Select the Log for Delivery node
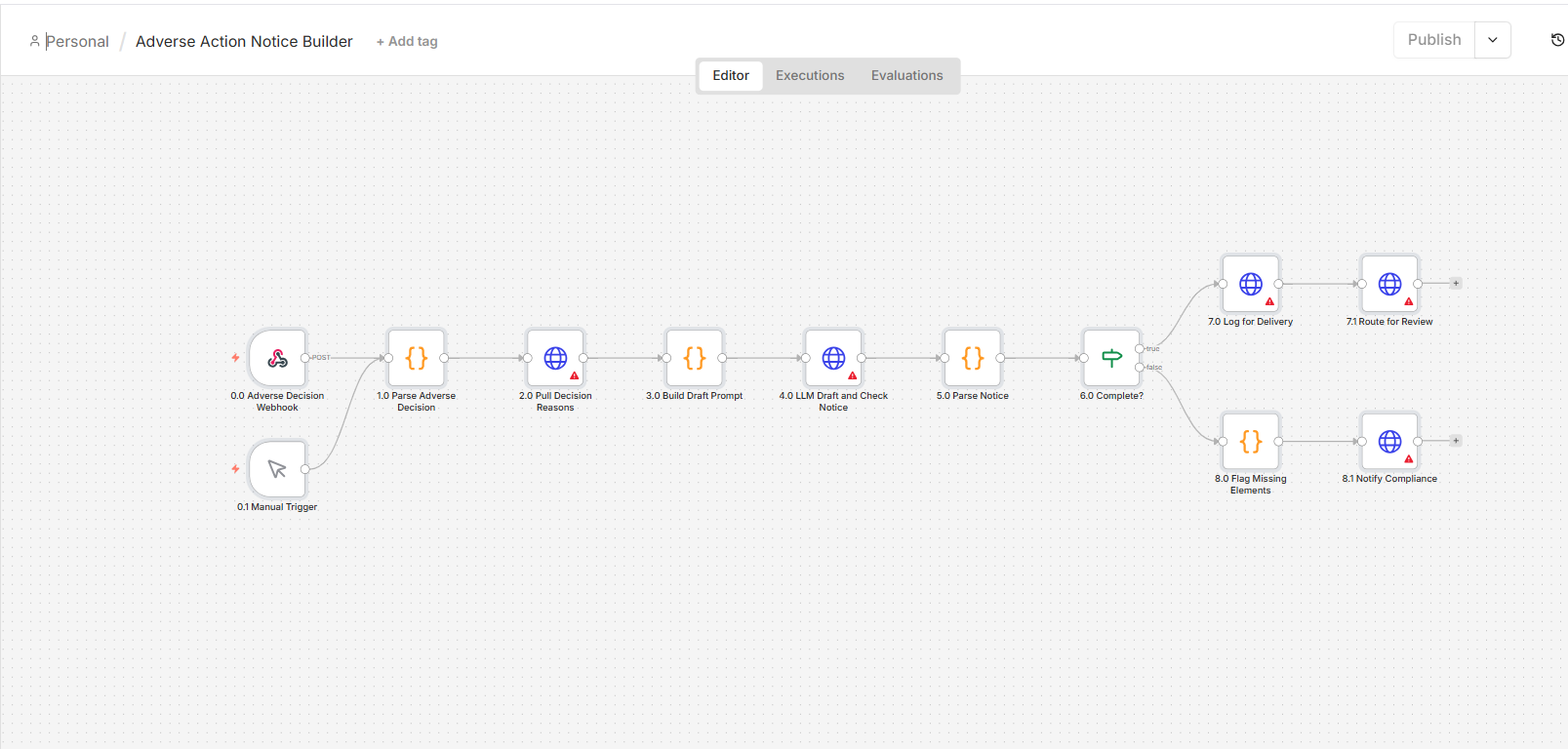Screen dimensions: 1568x749 [x=1251, y=284]
